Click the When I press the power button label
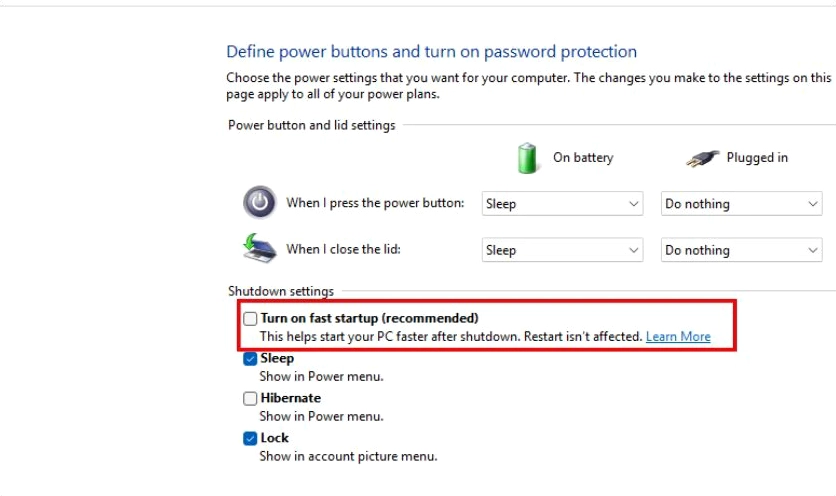 [x=375, y=203]
